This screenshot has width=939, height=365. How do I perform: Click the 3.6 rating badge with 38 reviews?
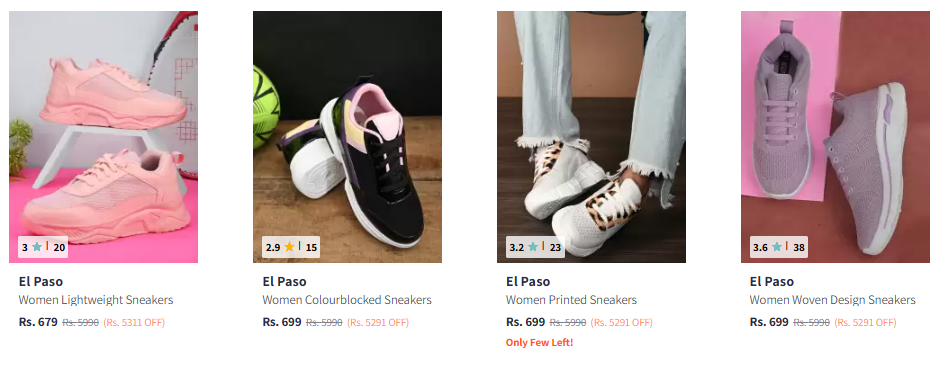click(779, 247)
